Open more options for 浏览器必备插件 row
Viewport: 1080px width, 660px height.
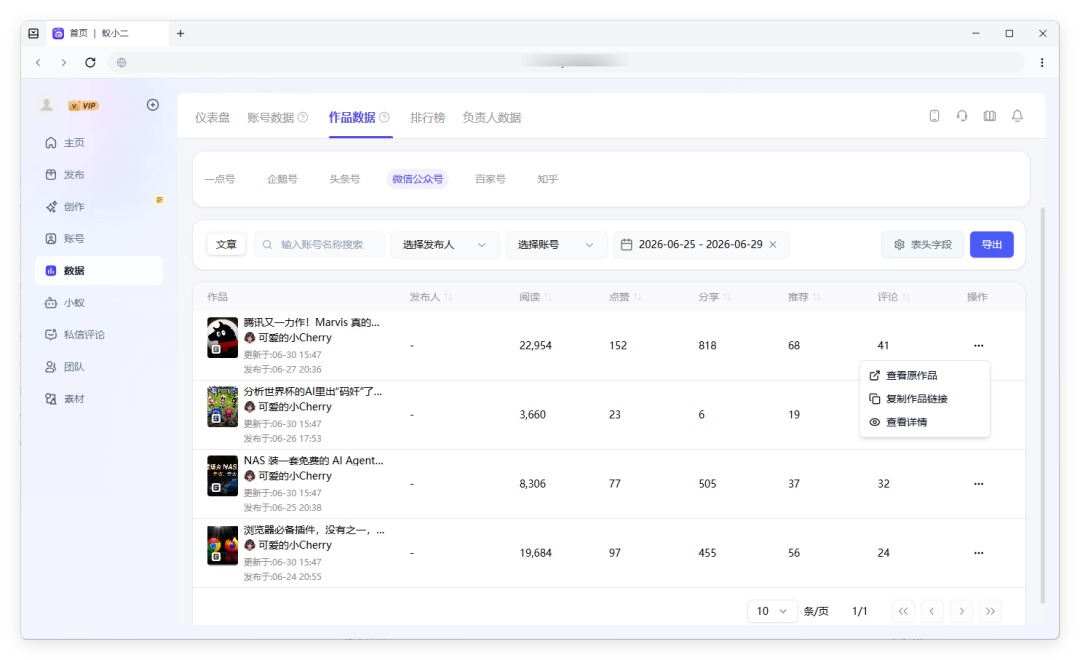tap(979, 553)
